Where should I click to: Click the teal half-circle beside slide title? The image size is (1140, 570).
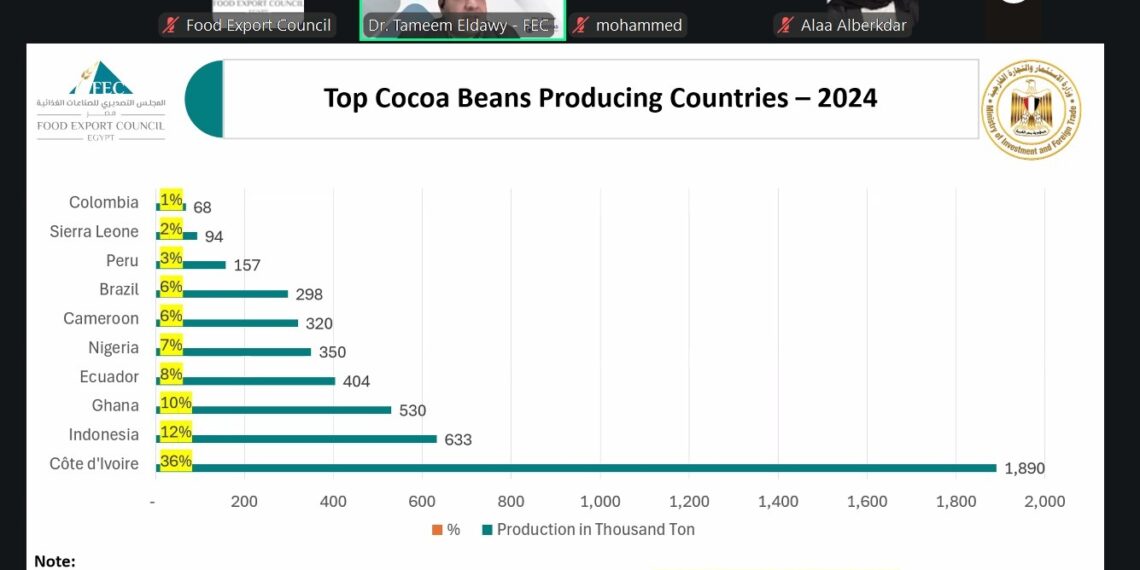pyautogui.click(x=205, y=99)
